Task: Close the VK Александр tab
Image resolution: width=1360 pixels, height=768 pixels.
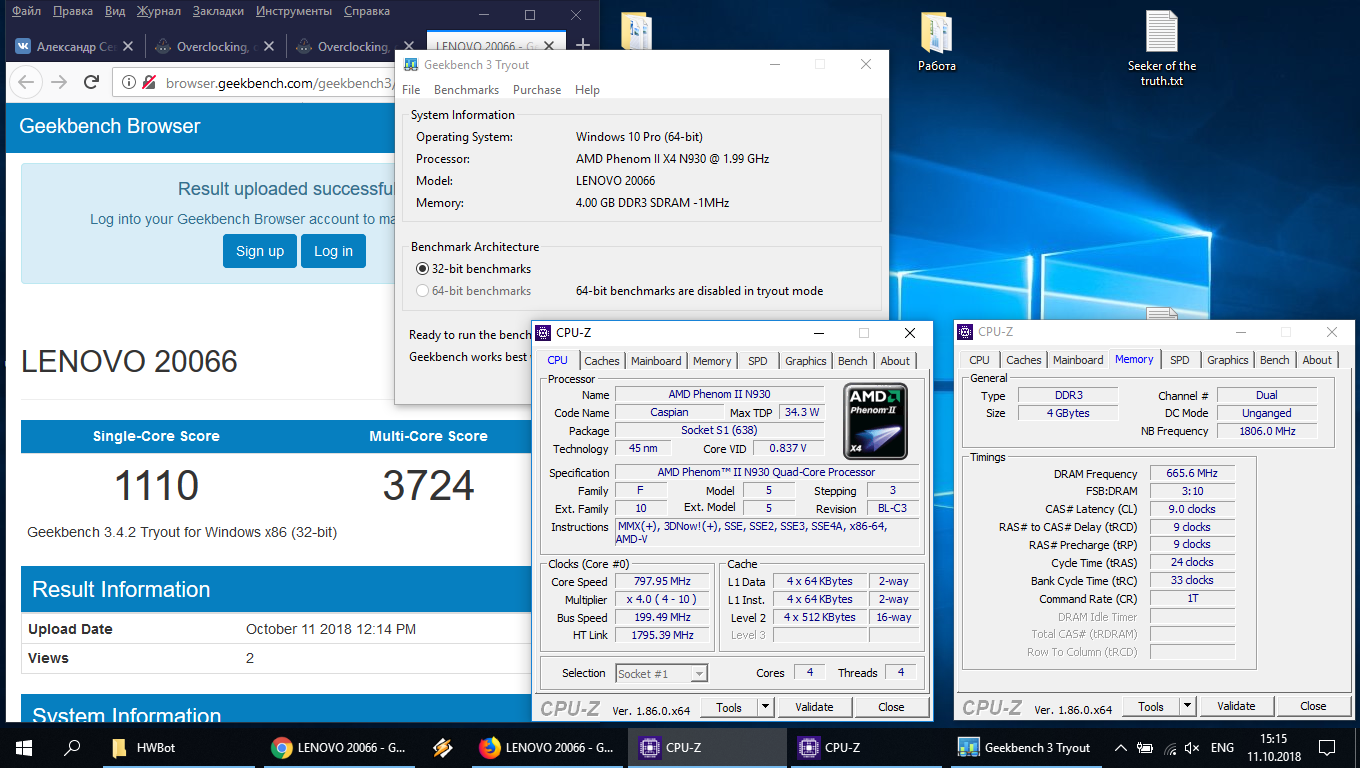Action: pos(130,47)
